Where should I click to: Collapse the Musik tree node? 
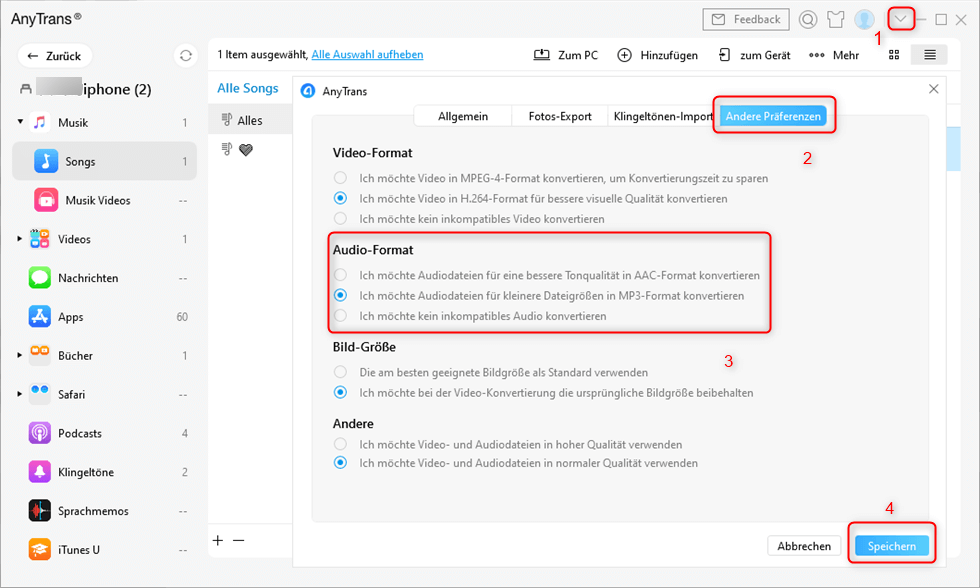(x=20, y=122)
